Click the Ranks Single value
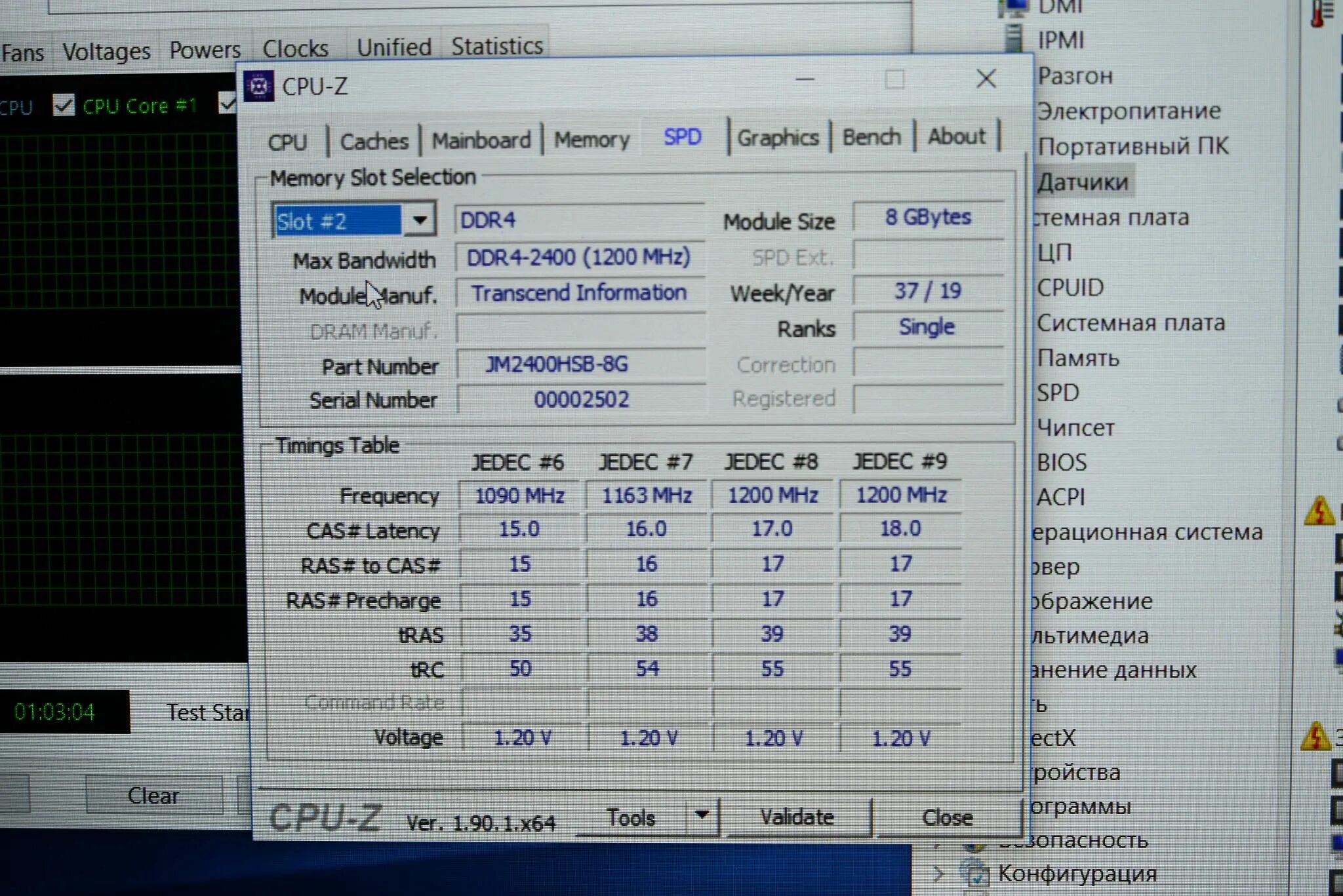 tap(928, 326)
